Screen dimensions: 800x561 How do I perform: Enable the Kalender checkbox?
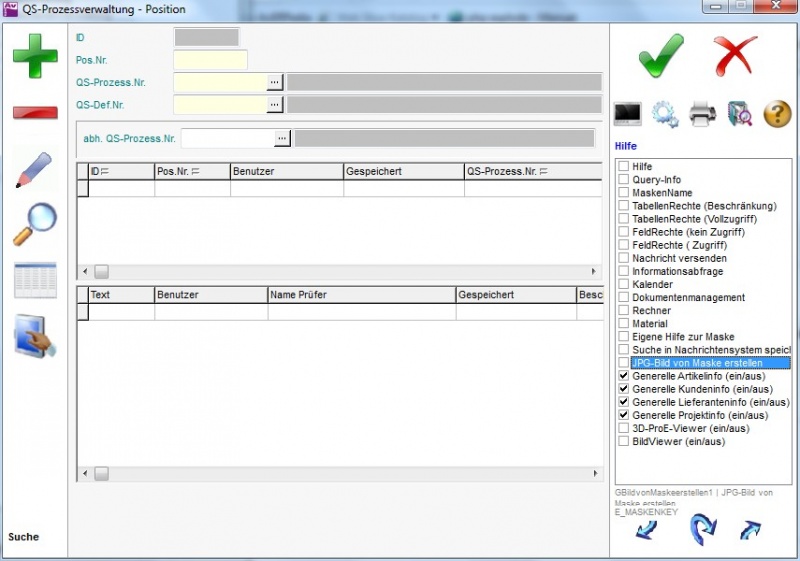(x=624, y=285)
